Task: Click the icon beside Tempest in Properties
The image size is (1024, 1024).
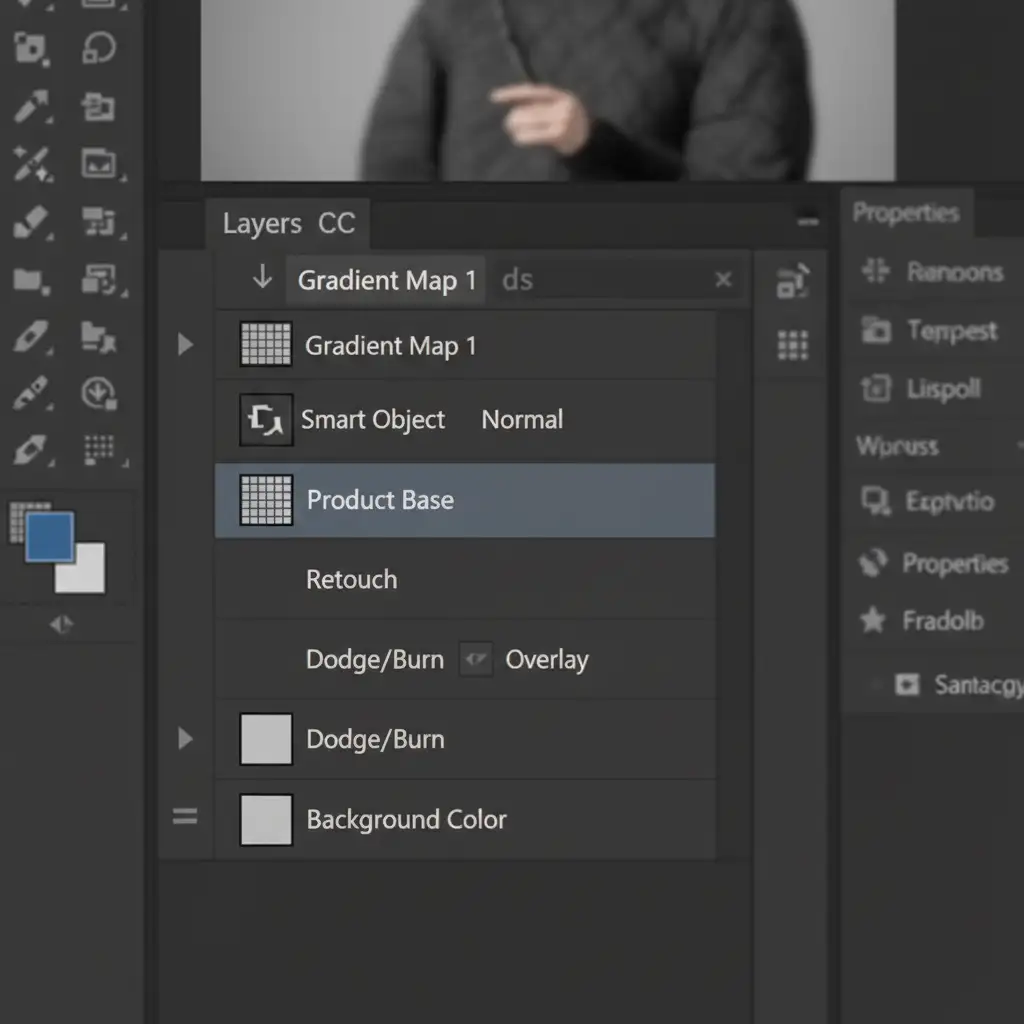Action: click(876, 330)
